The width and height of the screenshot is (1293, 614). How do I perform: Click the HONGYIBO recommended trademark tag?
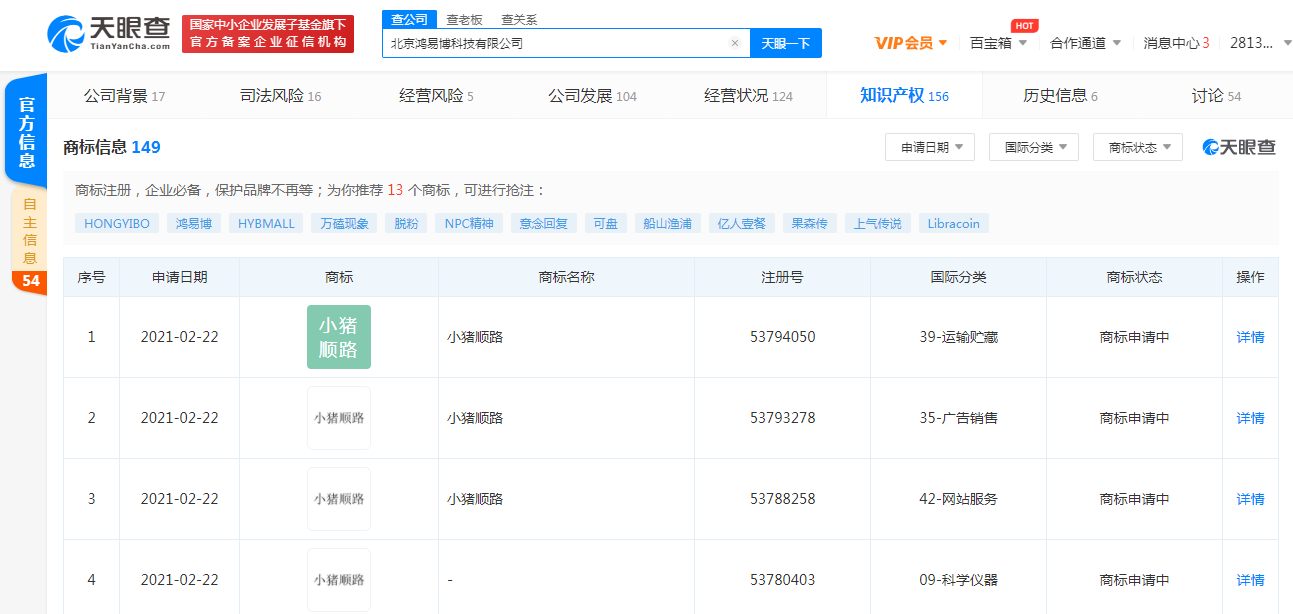[x=117, y=224]
